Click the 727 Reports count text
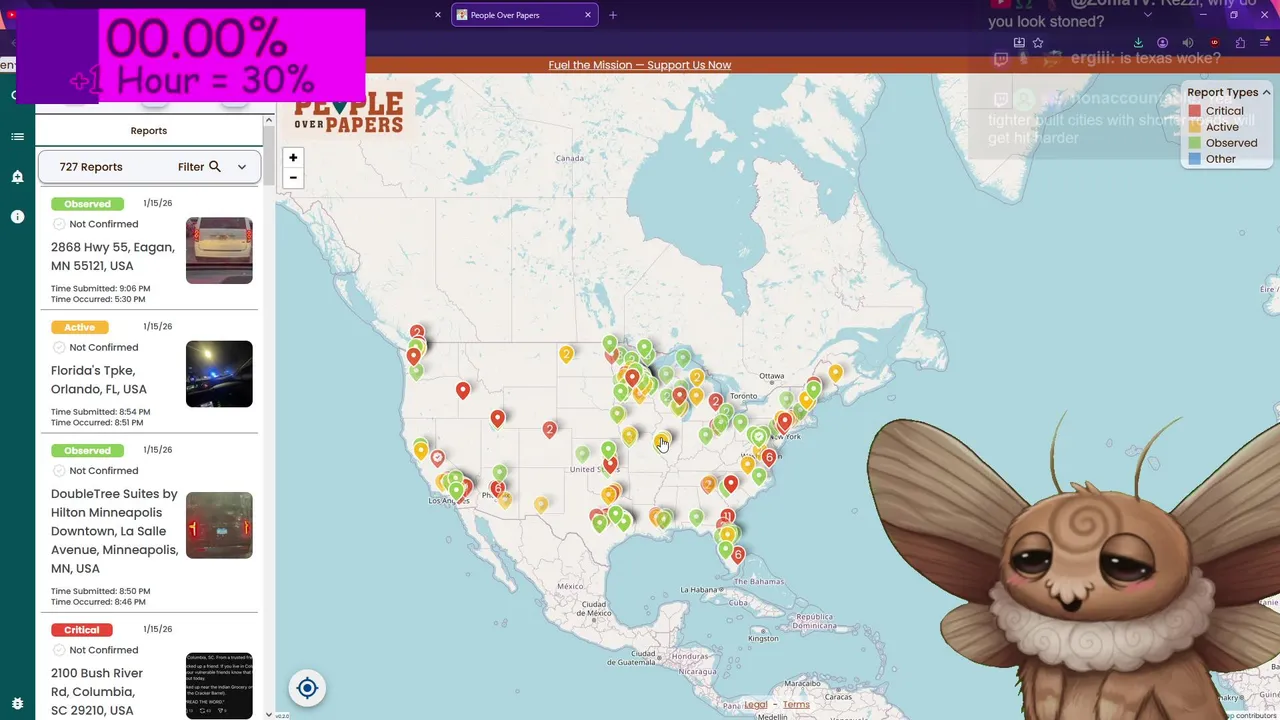 pos(91,167)
